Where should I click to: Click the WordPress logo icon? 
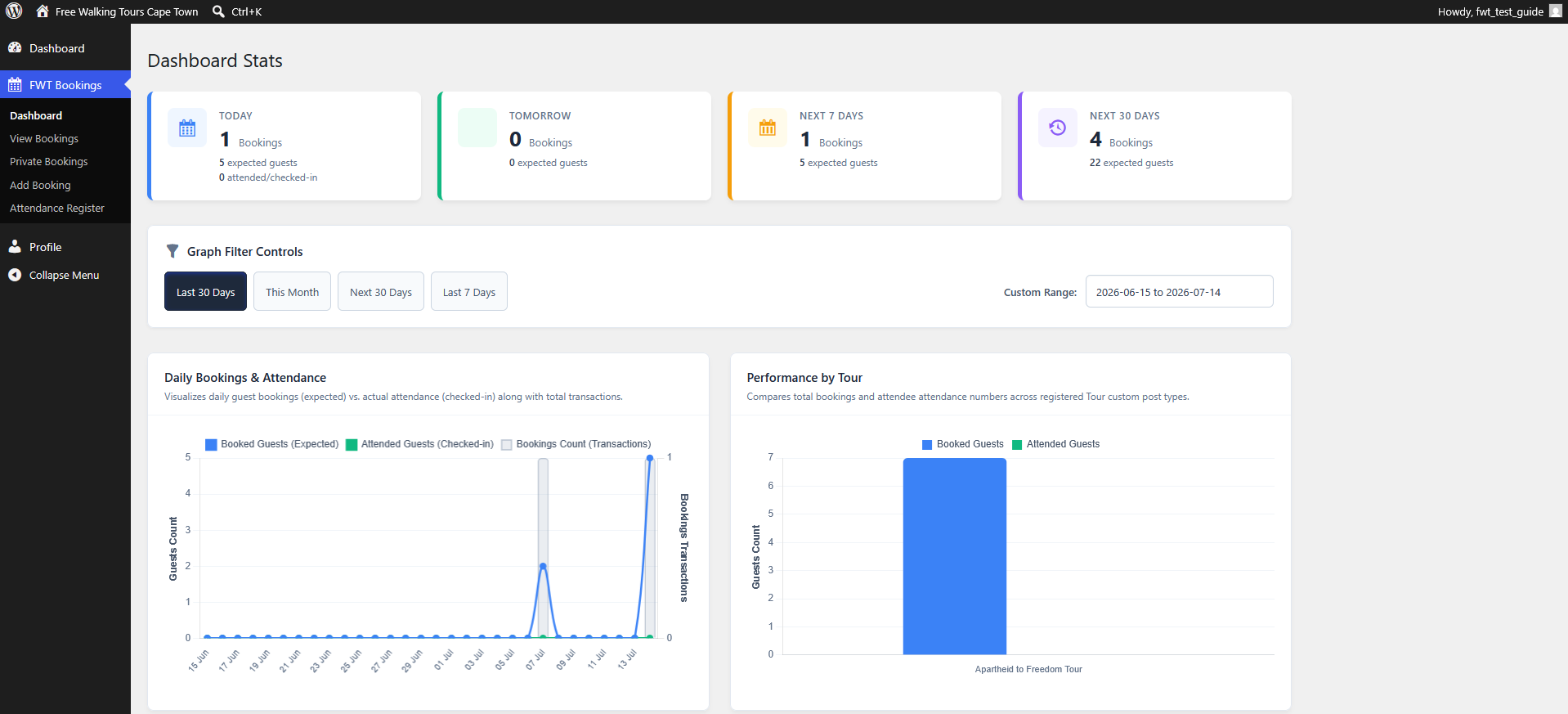tap(14, 11)
